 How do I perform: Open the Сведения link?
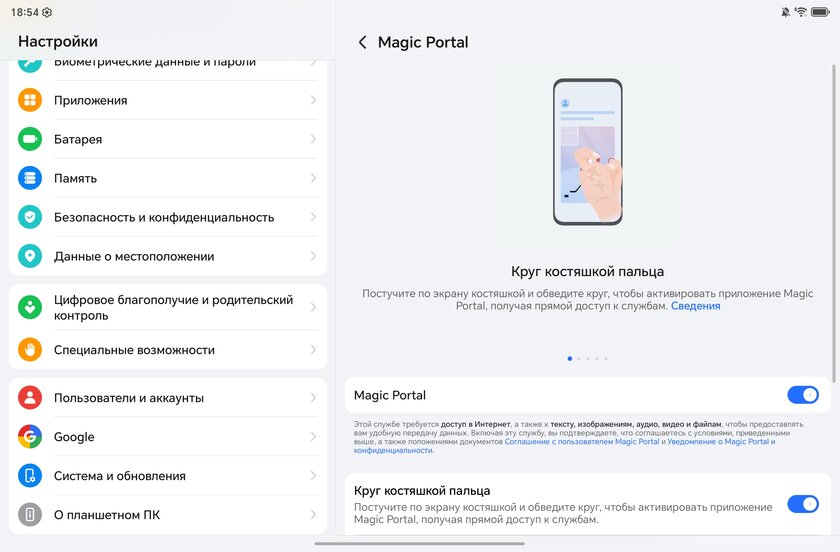[695, 306]
